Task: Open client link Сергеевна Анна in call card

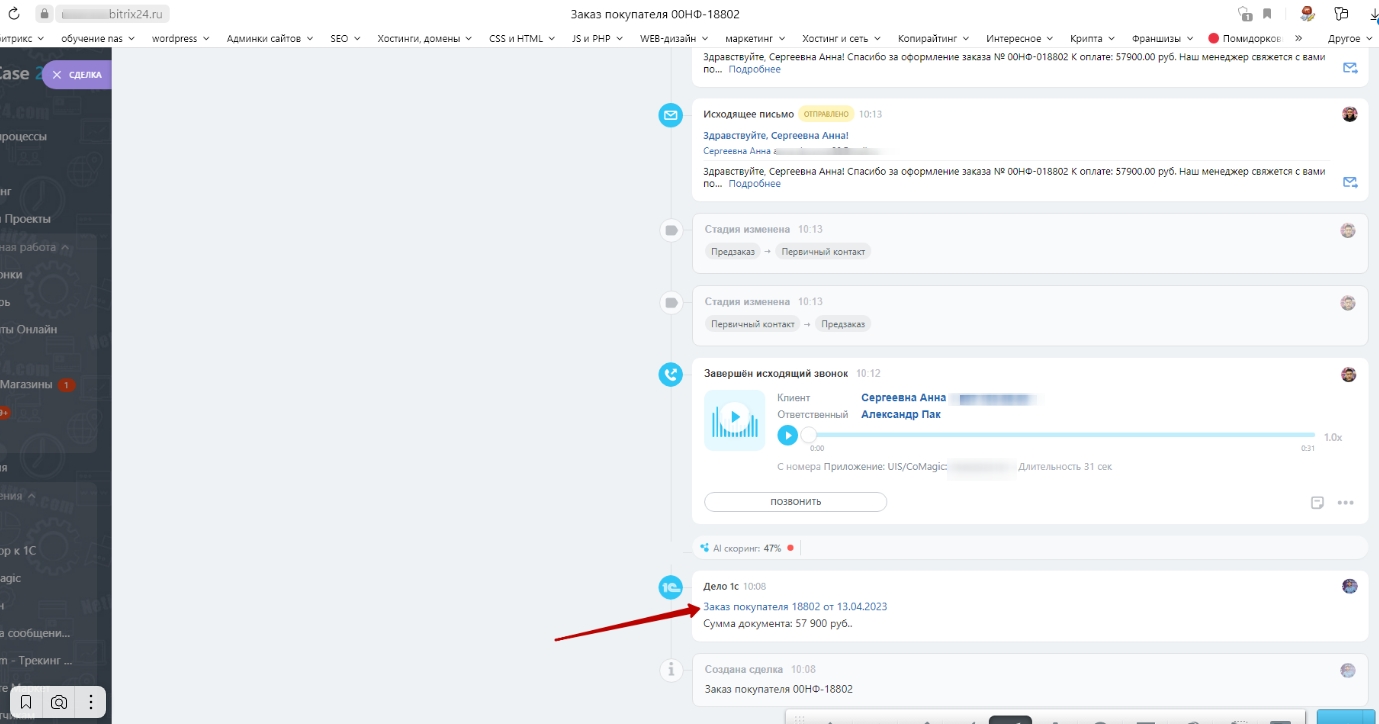Action: (x=903, y=397)
